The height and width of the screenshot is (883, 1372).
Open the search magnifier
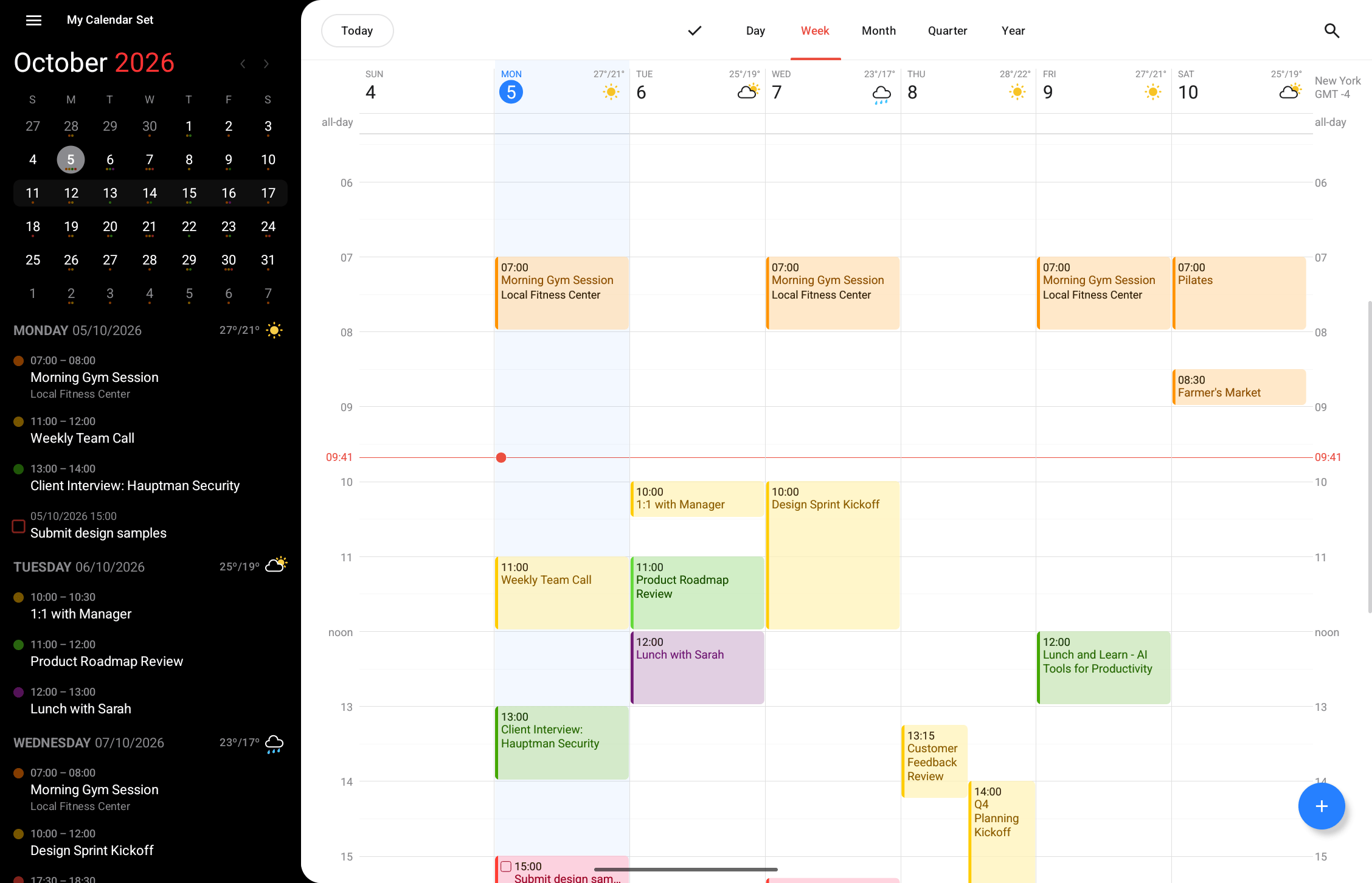[x=1332, y=30]
